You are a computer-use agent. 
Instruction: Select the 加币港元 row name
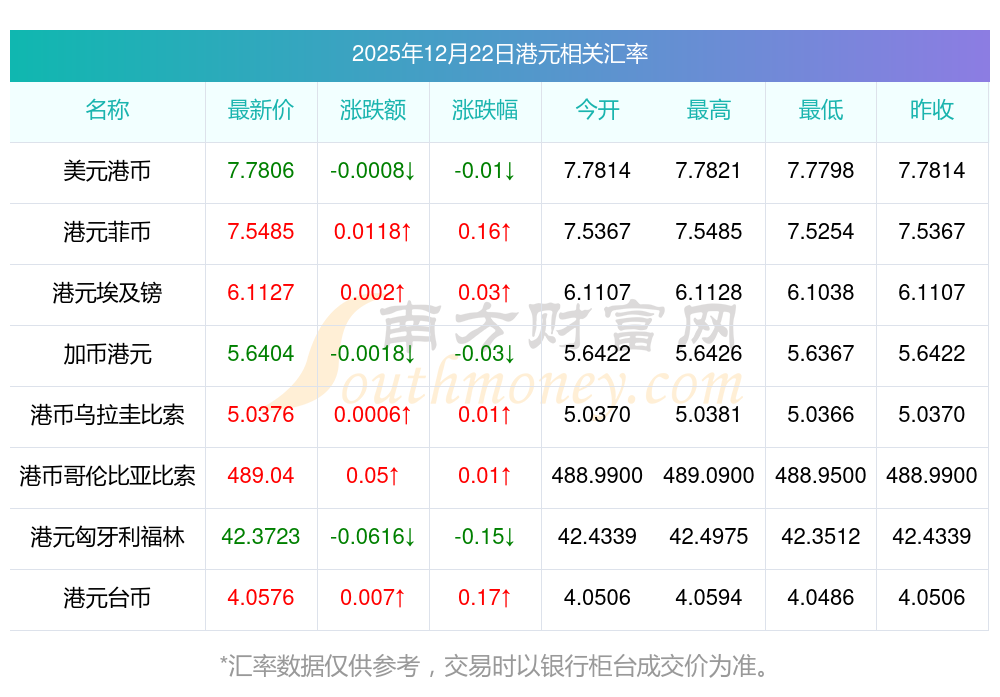click(x=107, y=354)
